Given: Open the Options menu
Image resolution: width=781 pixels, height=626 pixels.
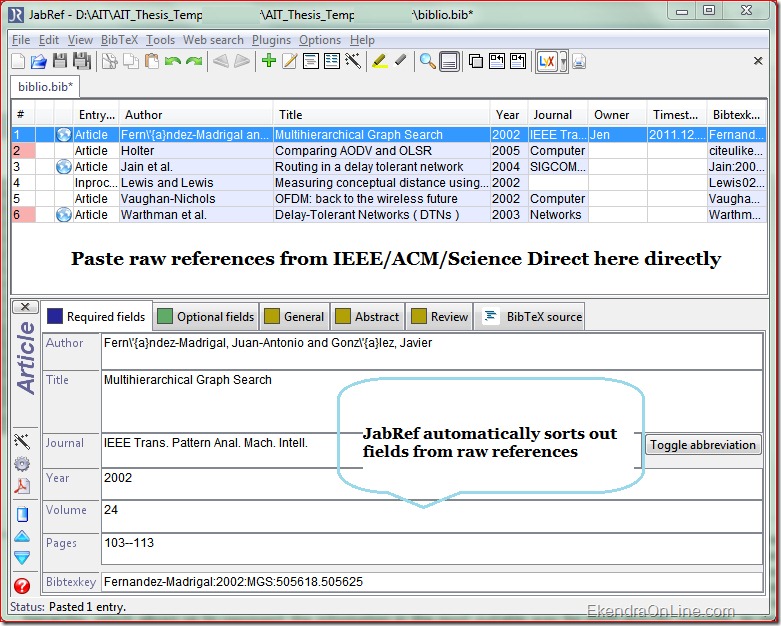Looking at the screenshot, I should coord(320,40).
